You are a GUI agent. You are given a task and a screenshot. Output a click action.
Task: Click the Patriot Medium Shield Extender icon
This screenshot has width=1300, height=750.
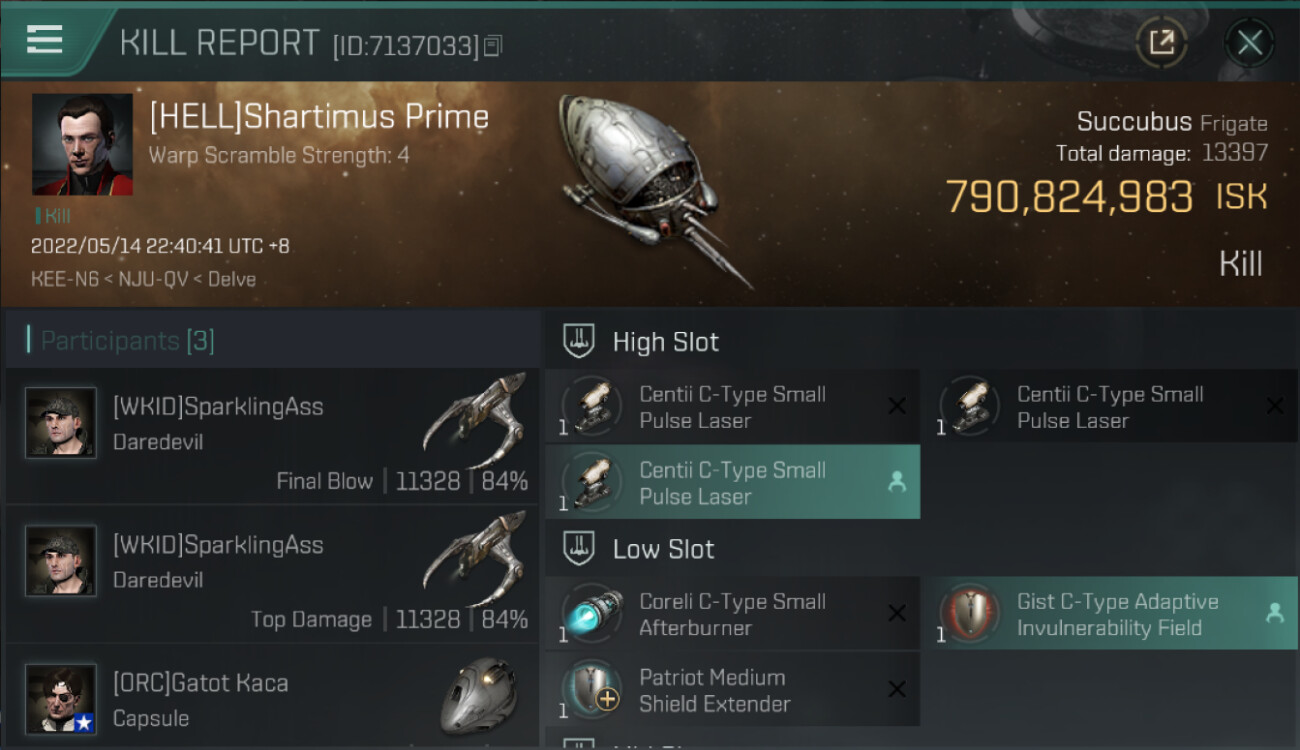tap(592, 690)
